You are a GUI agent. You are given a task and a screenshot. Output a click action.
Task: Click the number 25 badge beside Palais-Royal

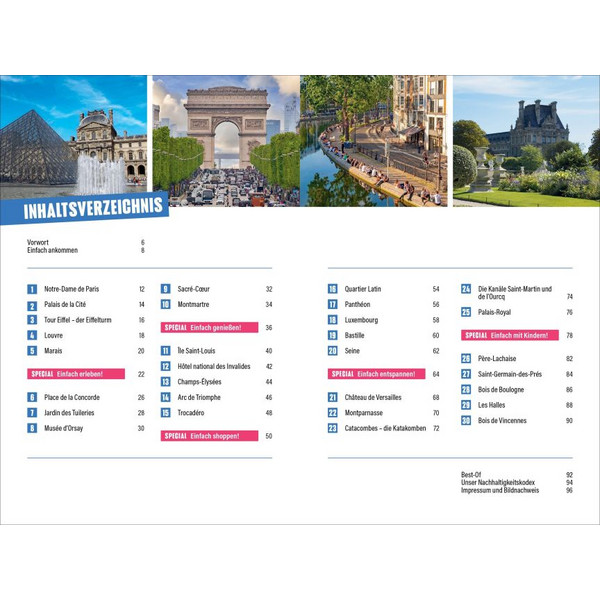(466, 312)
